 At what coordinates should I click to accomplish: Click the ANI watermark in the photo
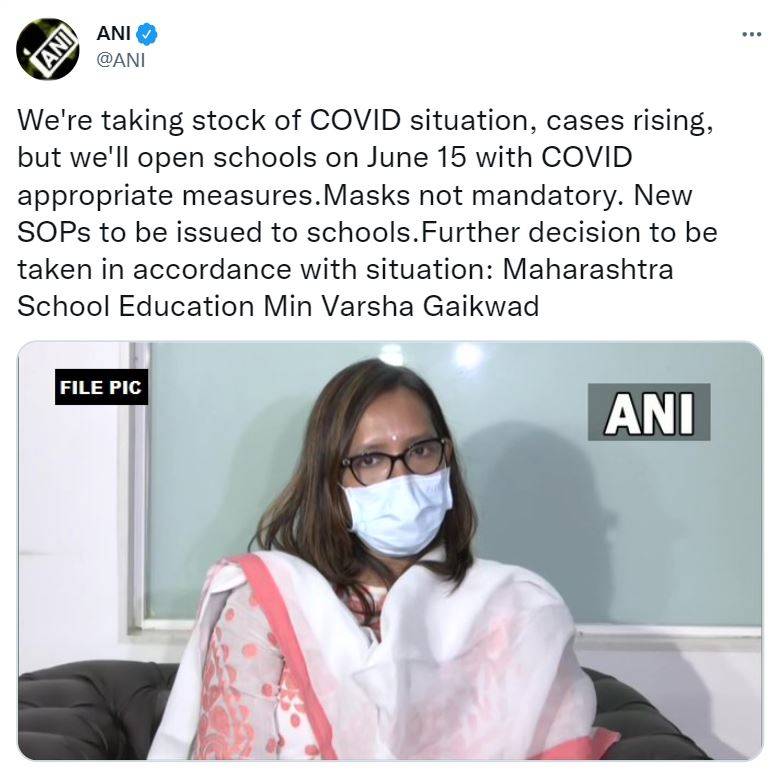pos(649,412)
